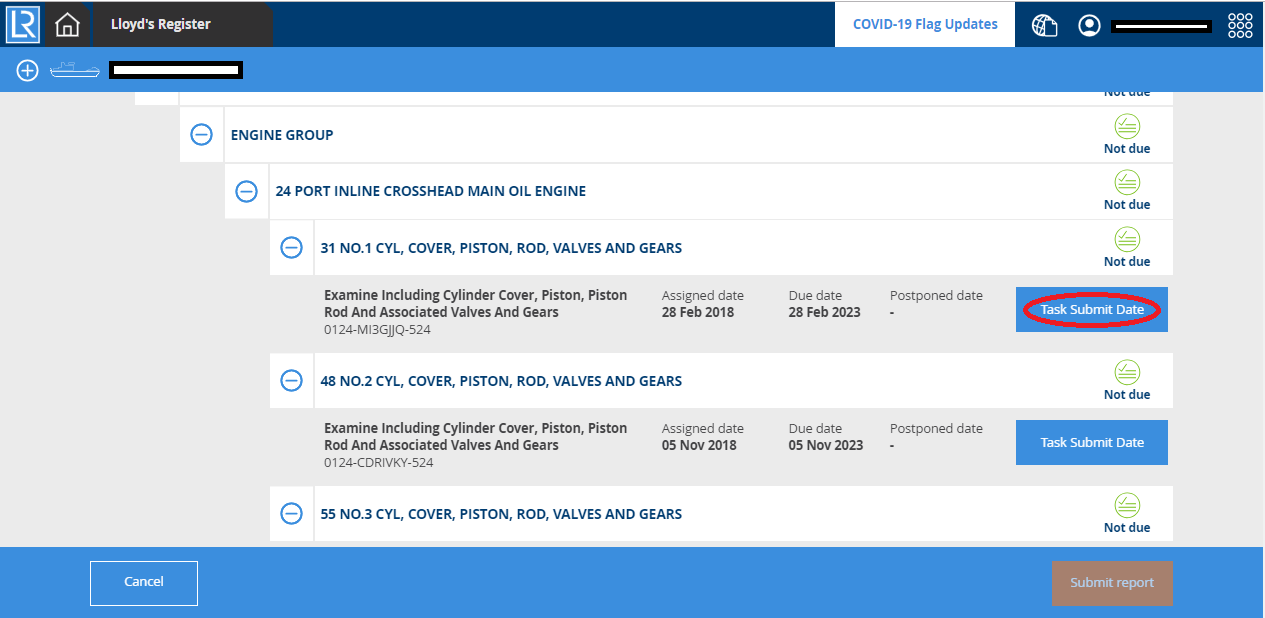Open the apps grid menu icon

point(1240,25)
